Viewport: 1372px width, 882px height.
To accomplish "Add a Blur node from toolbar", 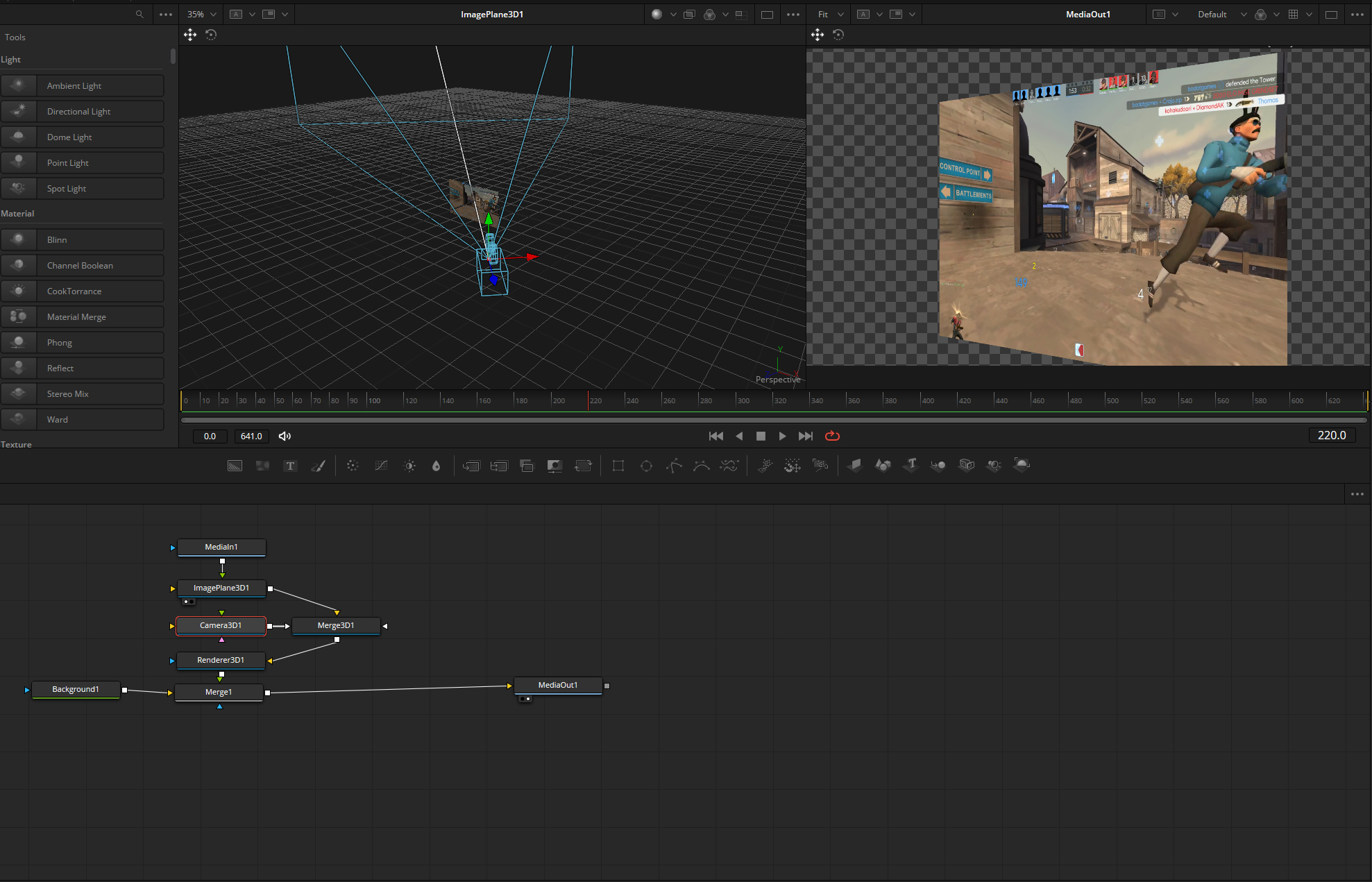I will coord(436,466).
